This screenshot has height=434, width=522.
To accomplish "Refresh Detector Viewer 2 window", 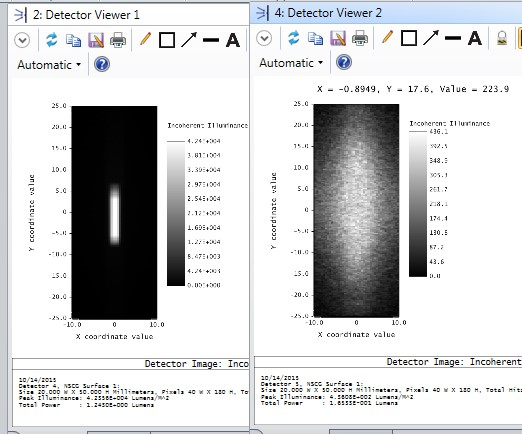I will point(294,38).
